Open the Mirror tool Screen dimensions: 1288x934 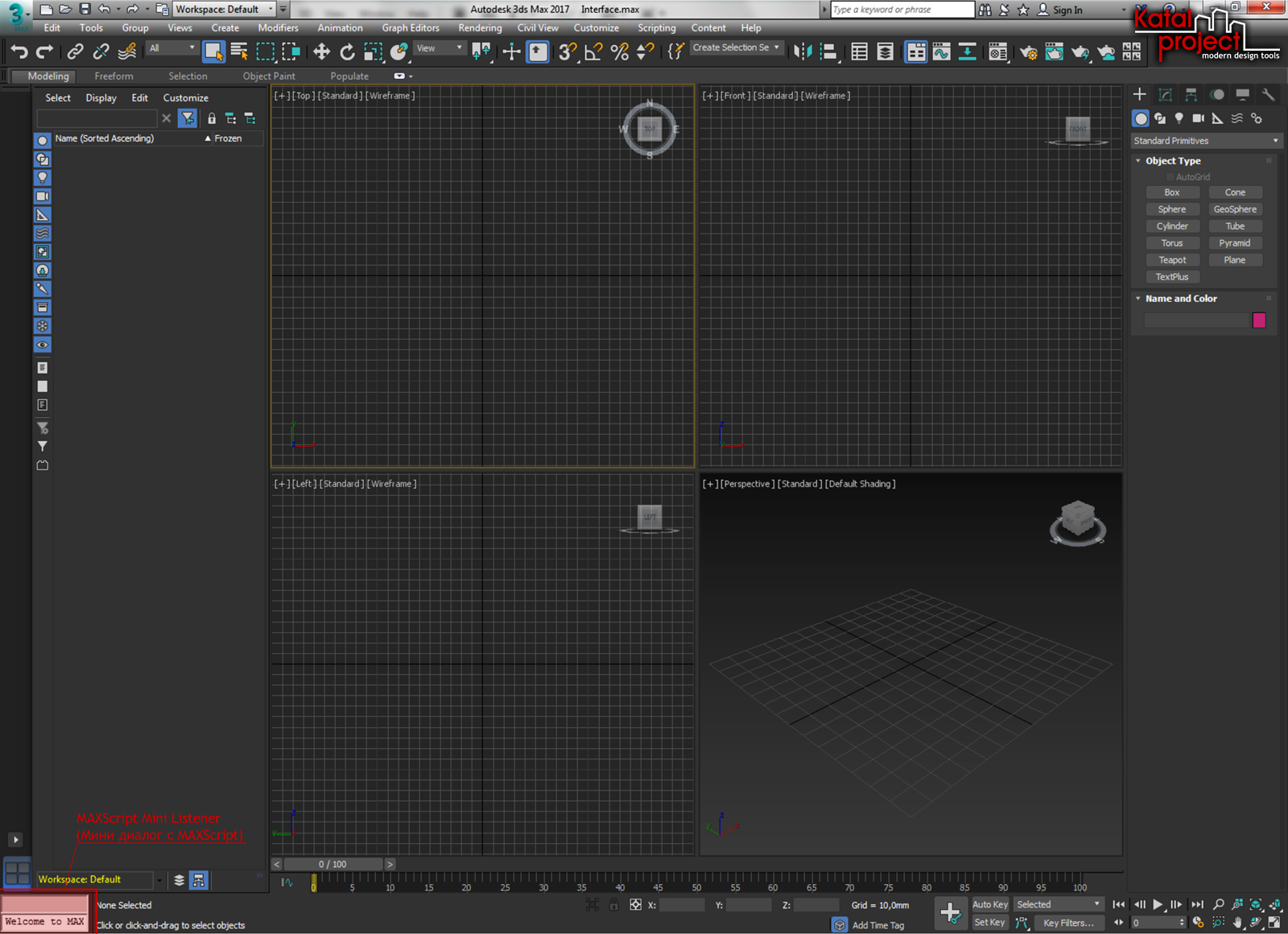click(803, 52)
